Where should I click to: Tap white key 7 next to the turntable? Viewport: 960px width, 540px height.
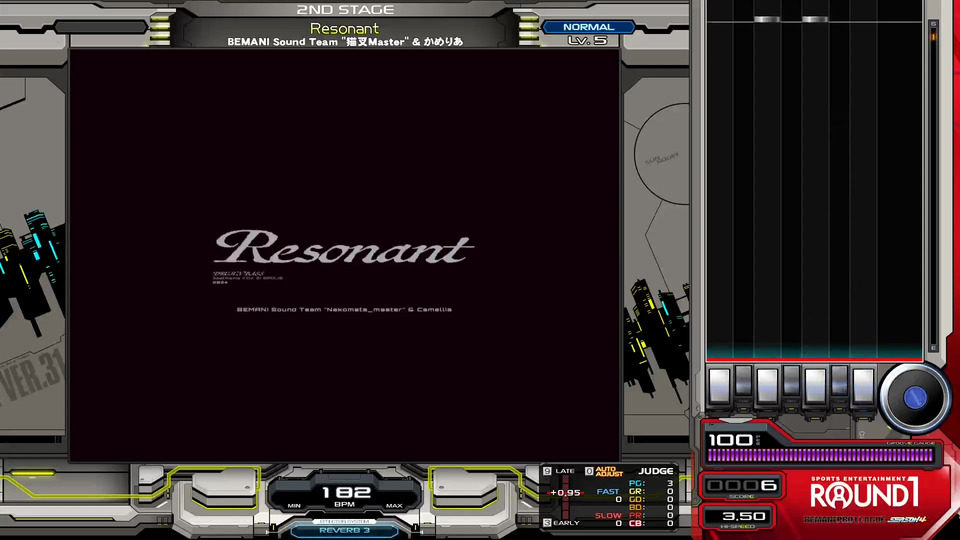[863, 386]
